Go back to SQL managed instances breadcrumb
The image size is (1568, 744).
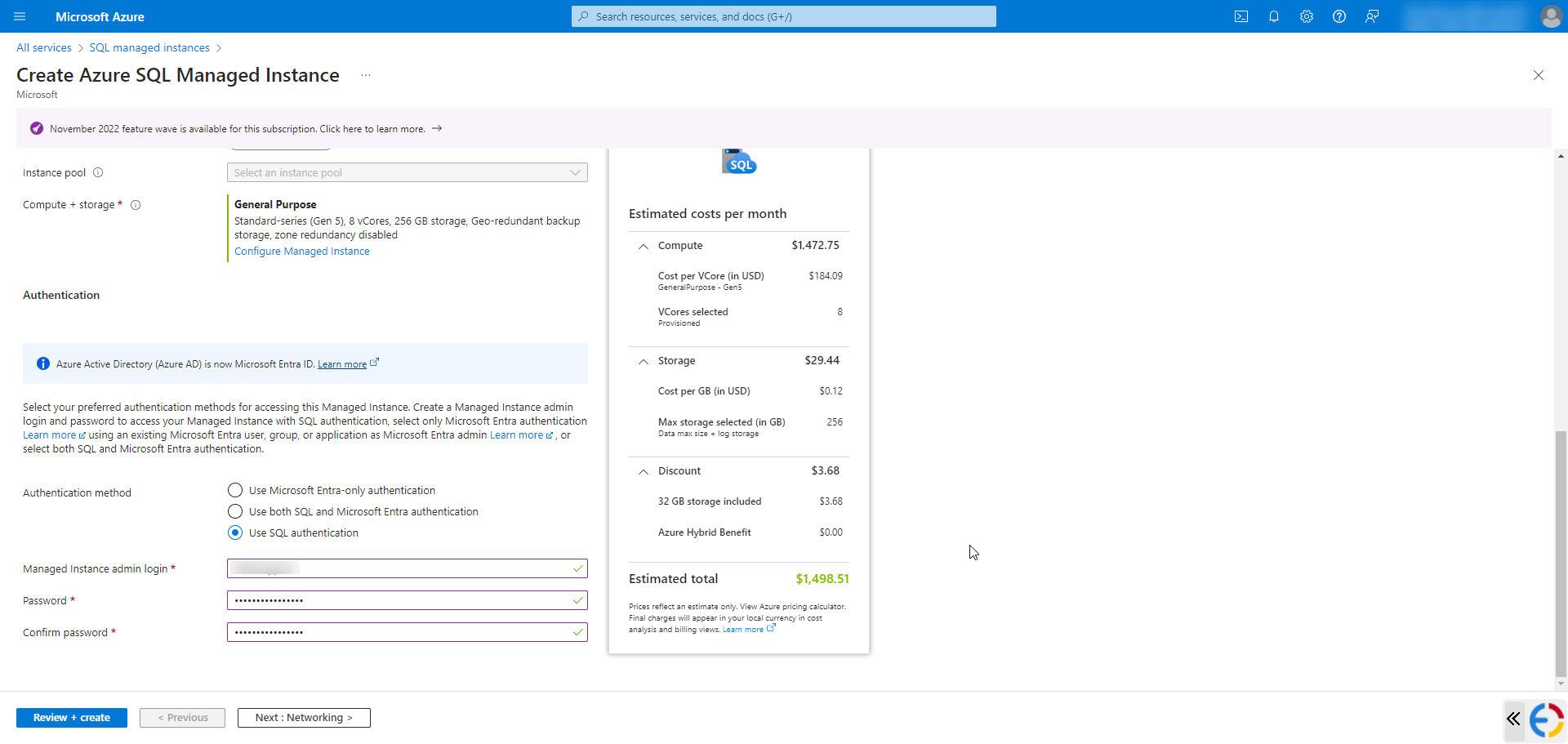(149, 47)
